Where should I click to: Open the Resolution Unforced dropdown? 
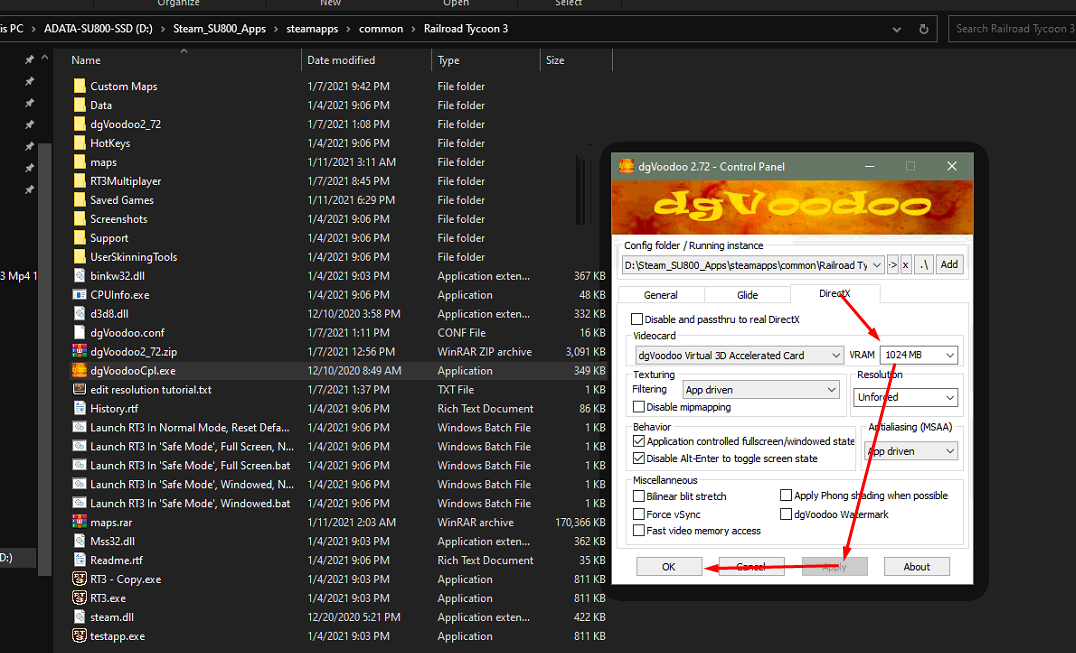pyautogui.click(x=906, y=397)
